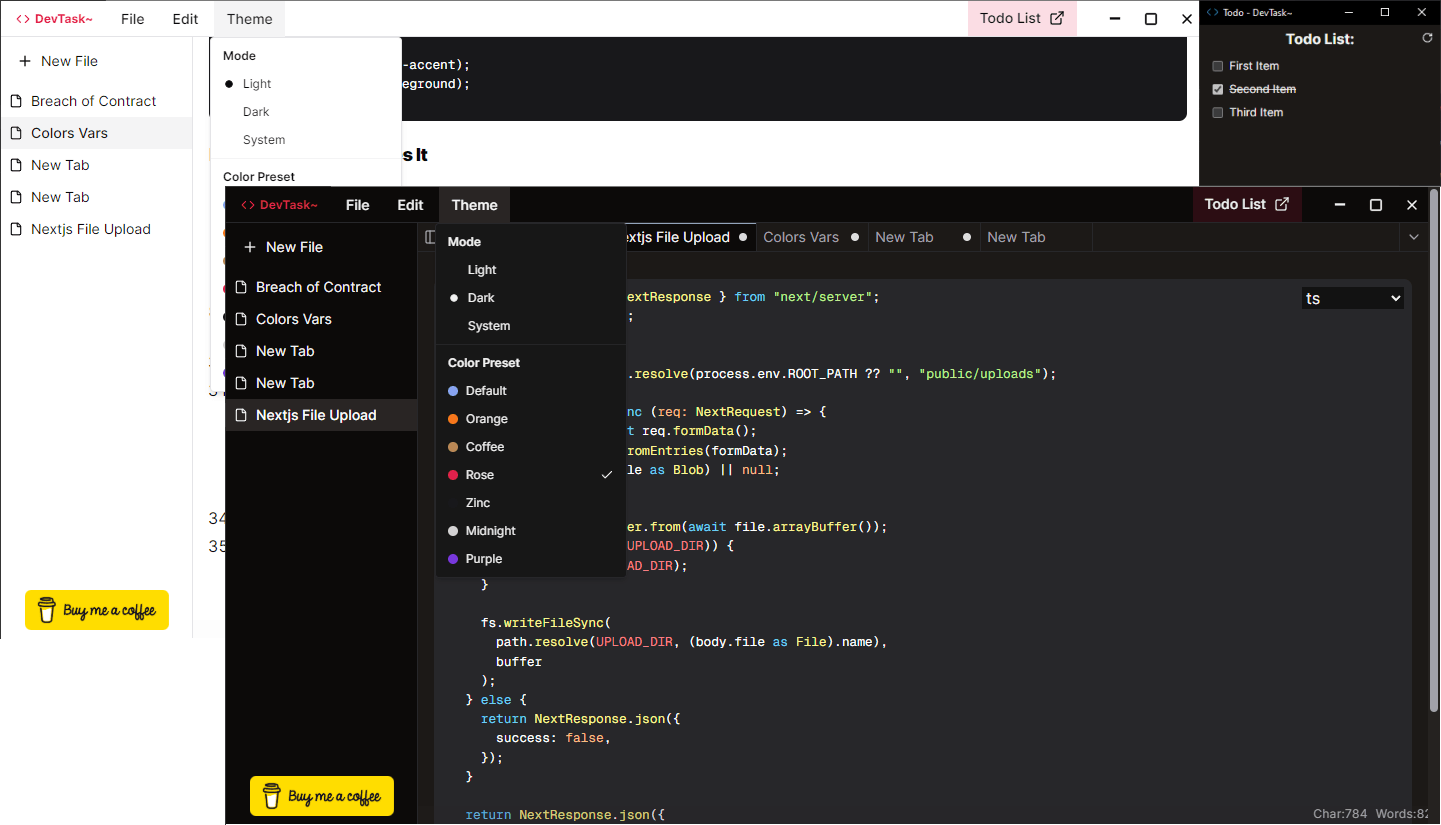The width and height of the screenshot is (1441, 825).
Task: Click the Buy me a coffee icon in the dark window
Action: tap(271, 796)
